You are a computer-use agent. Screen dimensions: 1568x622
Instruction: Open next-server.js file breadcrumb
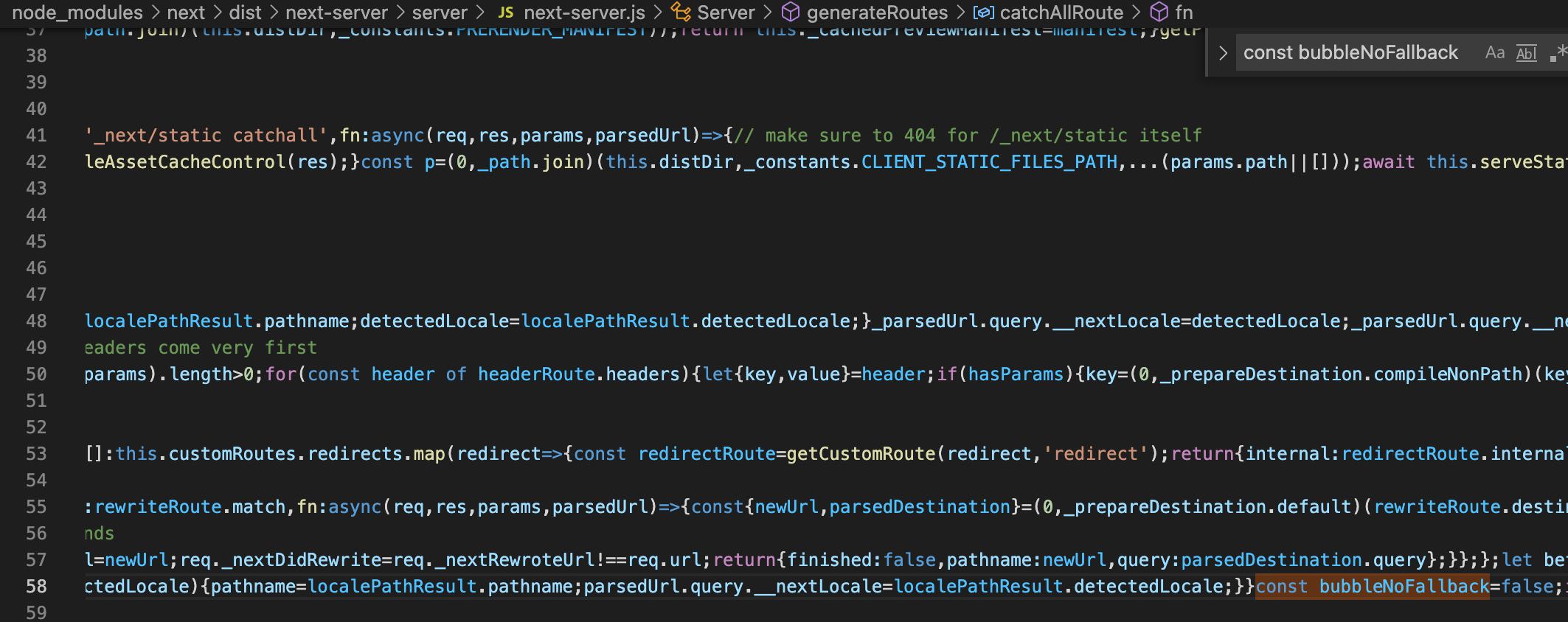[584, 13]
